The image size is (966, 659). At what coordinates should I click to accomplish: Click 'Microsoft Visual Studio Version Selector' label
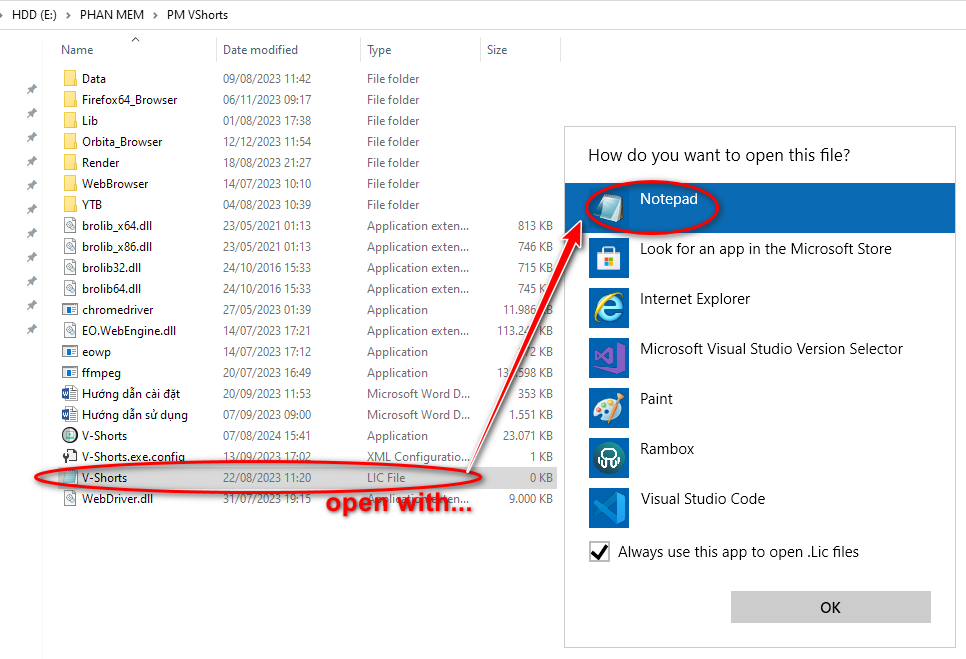coord(771,349)
